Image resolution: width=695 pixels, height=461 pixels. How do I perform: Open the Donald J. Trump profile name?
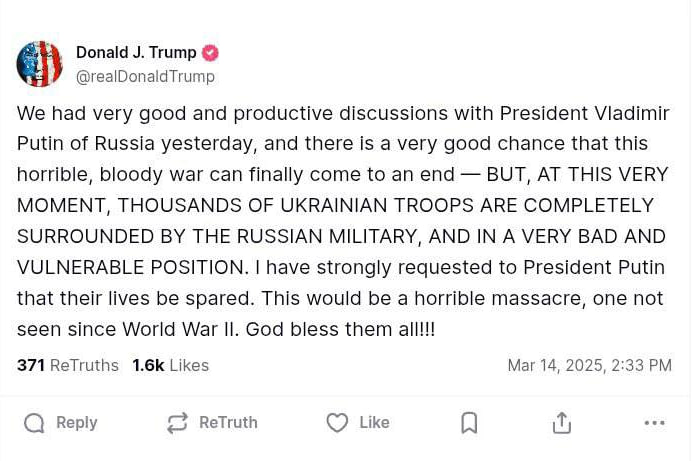[x=136, y=53]
